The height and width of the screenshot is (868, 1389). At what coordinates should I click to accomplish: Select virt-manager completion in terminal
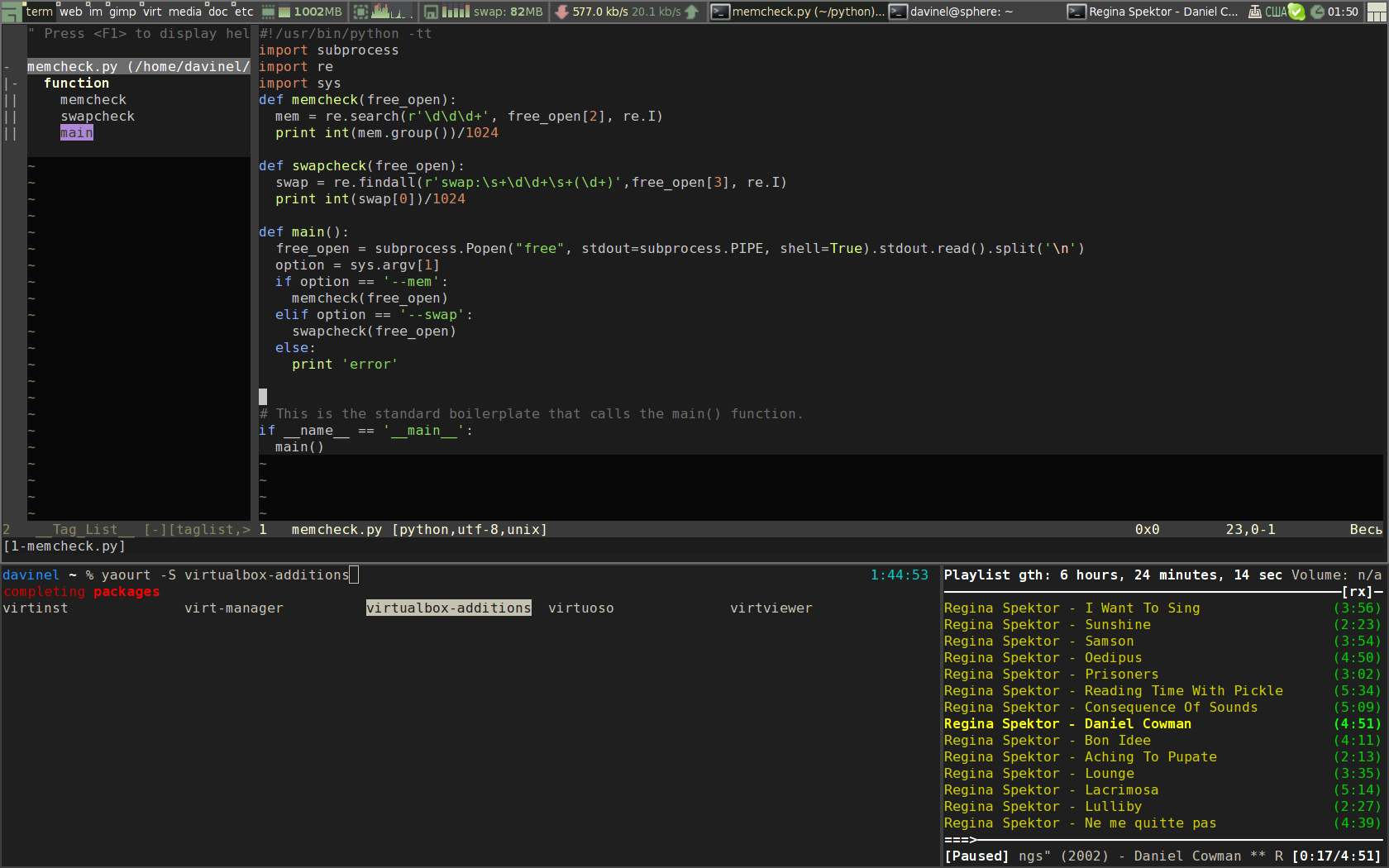(234, 608)
